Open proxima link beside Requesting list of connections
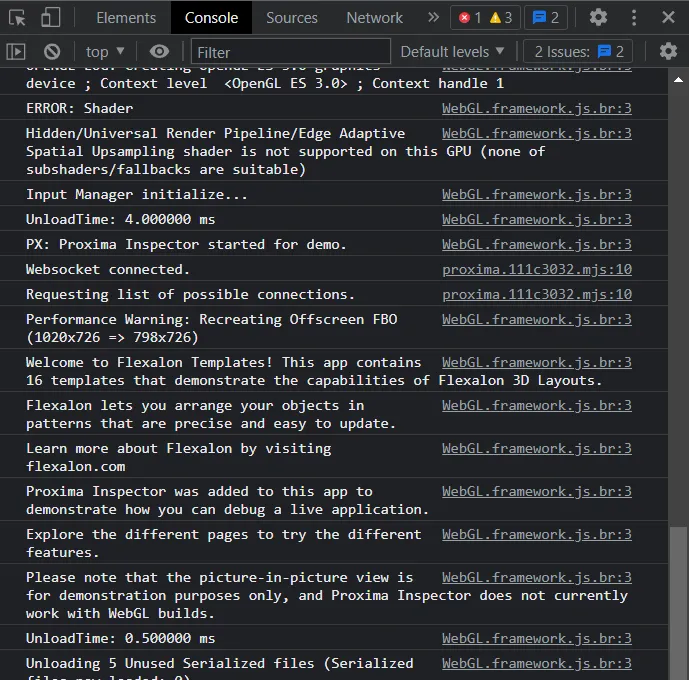 pos(537,294)
